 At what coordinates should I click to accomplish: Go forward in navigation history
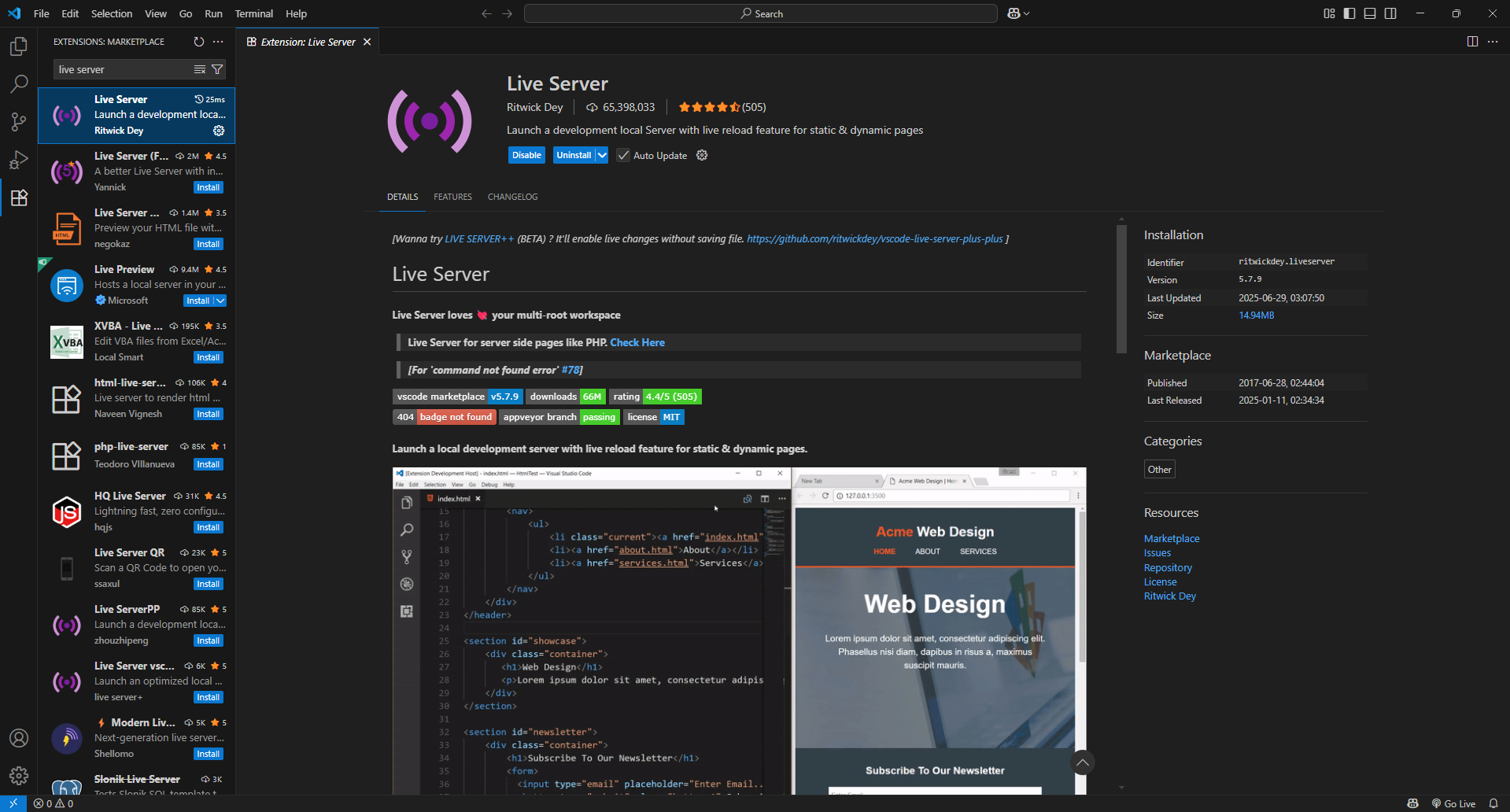pyautogui.click(x=507, y=13)
